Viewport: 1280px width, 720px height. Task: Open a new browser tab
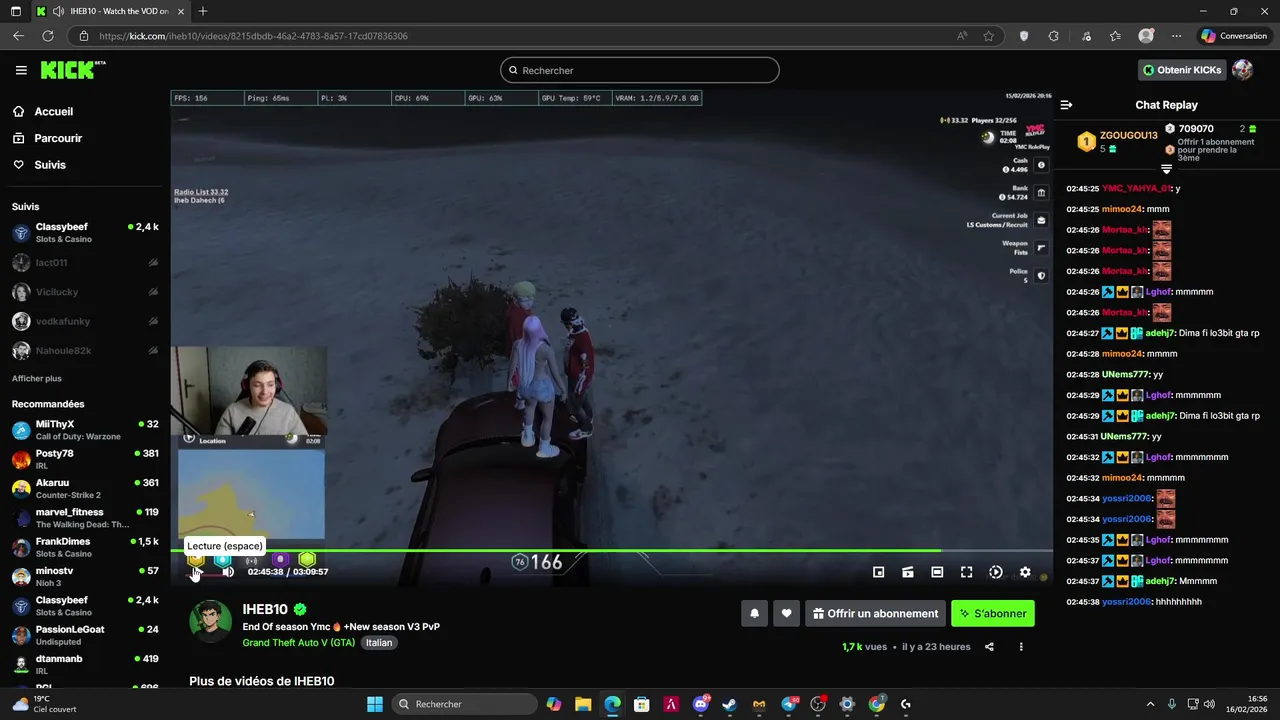(203, 11)
